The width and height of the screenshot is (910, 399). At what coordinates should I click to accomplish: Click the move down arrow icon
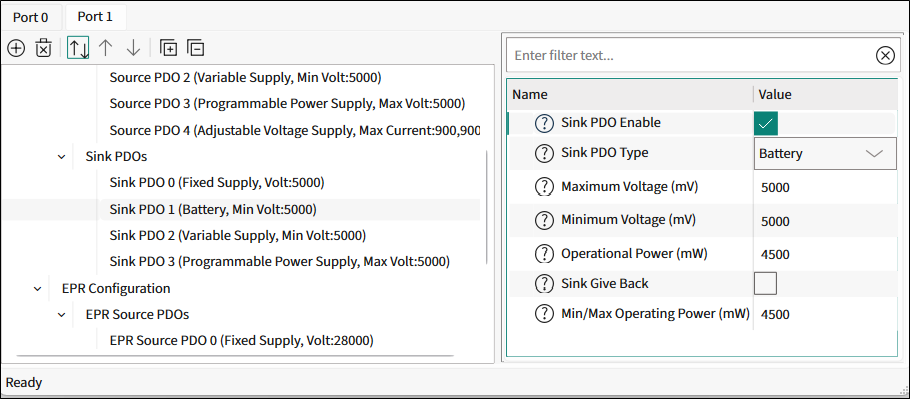tap(133, 48)
